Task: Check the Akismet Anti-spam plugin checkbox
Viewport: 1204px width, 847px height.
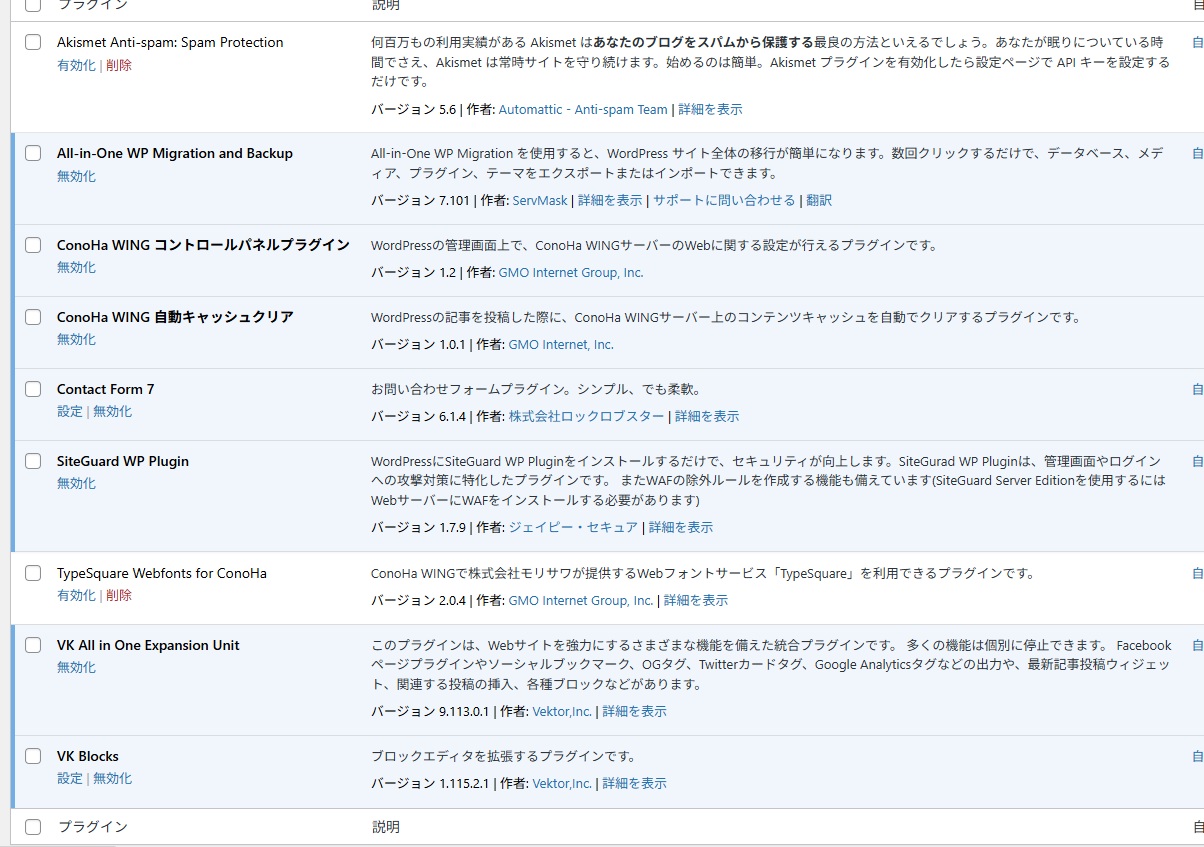Action: 33,42
